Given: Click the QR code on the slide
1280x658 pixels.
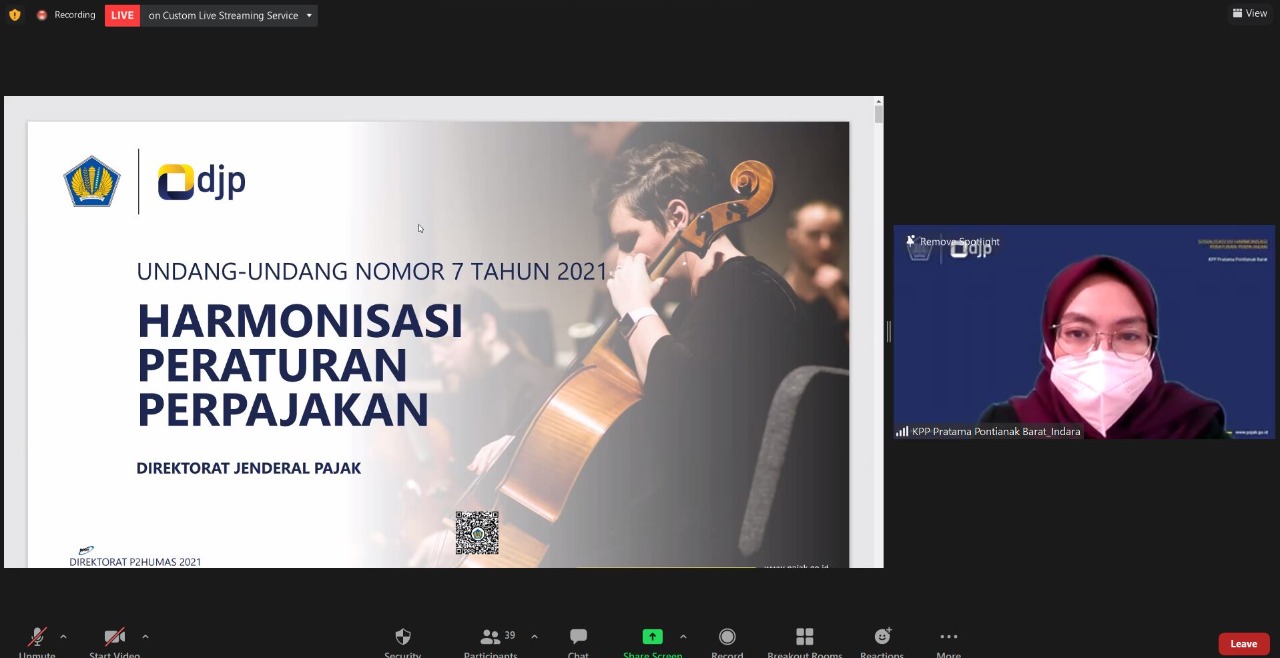Looking at the screenshot, I should point(477,532).
